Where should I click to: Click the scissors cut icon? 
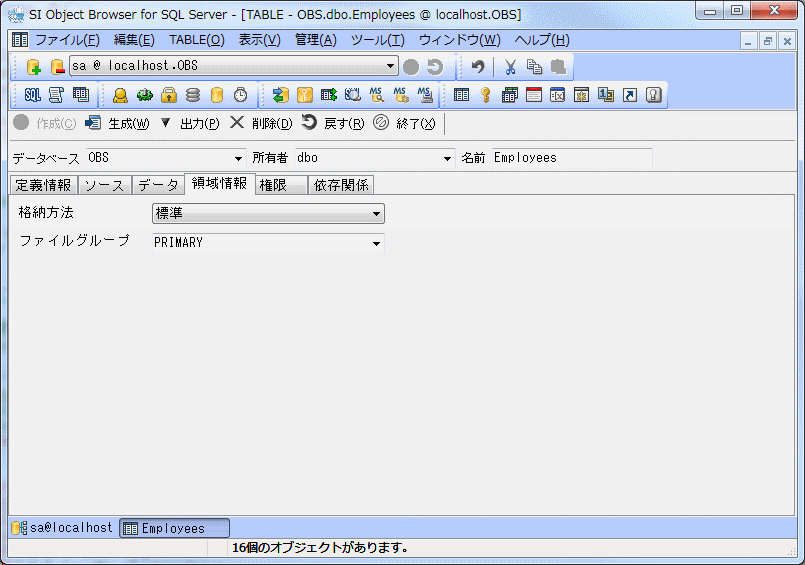pyautogui.click(x=510, y=67)
